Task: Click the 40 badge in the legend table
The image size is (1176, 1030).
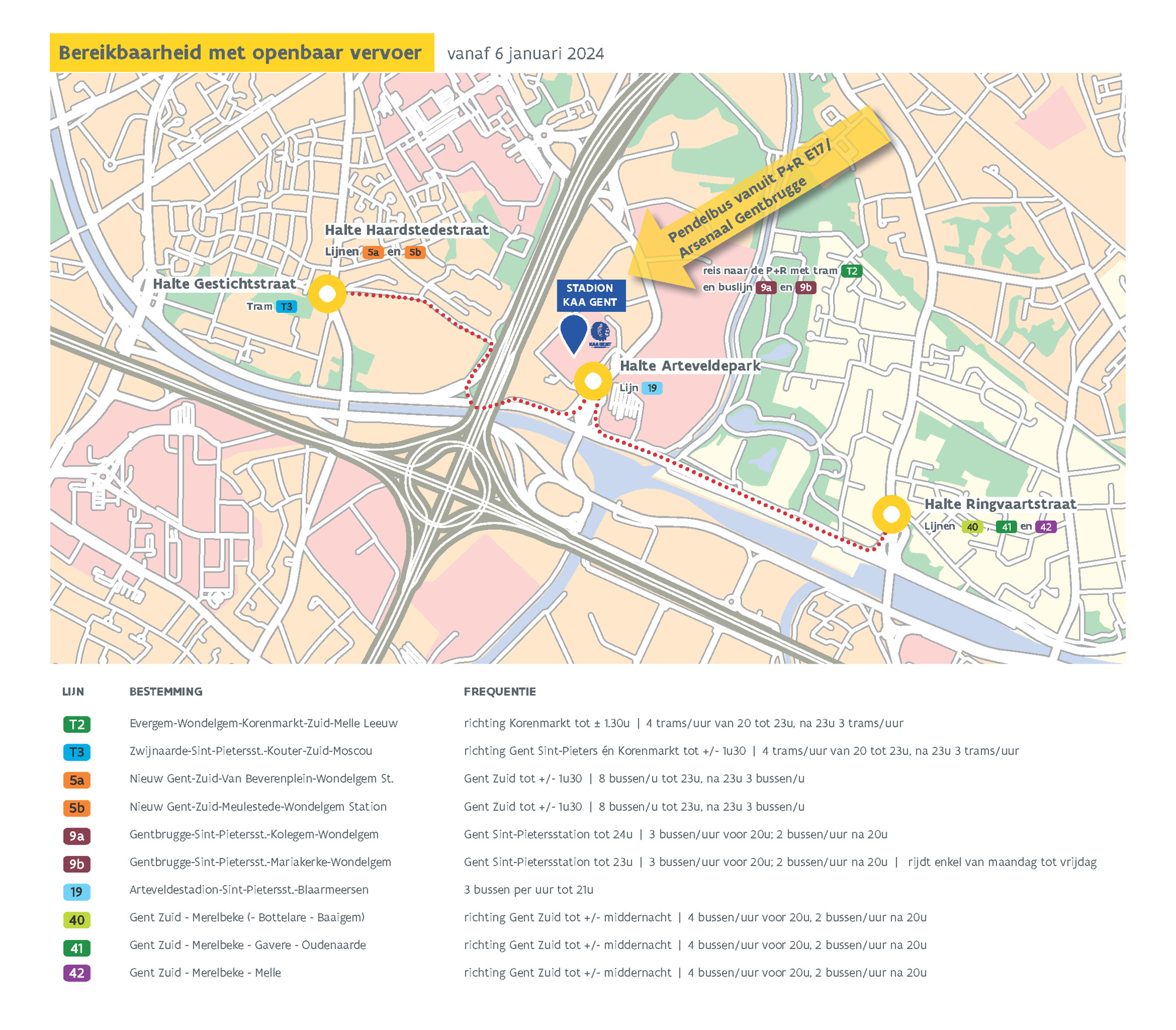Action: pyautogui.click(x=77, y=920)
